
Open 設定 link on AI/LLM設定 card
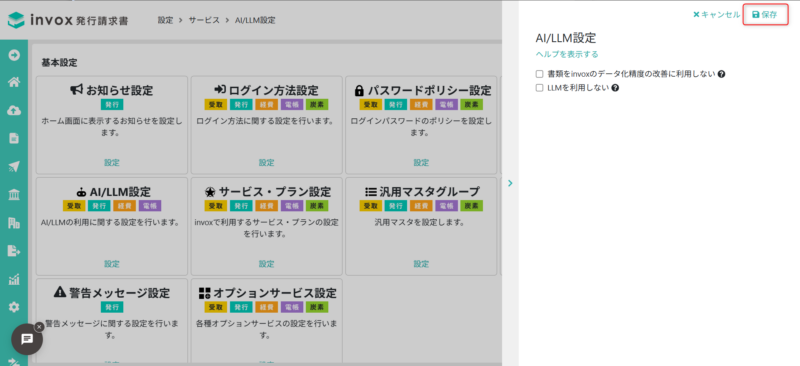pyautogui.click(x=112, y=264)
